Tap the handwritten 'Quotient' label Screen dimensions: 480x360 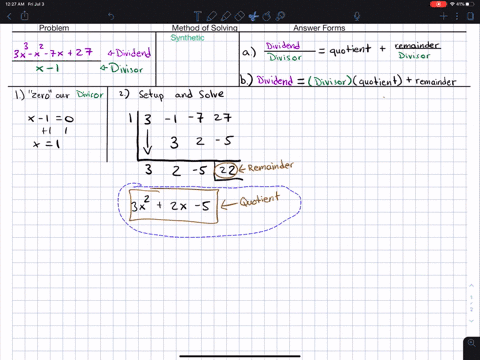pos(260,199)
